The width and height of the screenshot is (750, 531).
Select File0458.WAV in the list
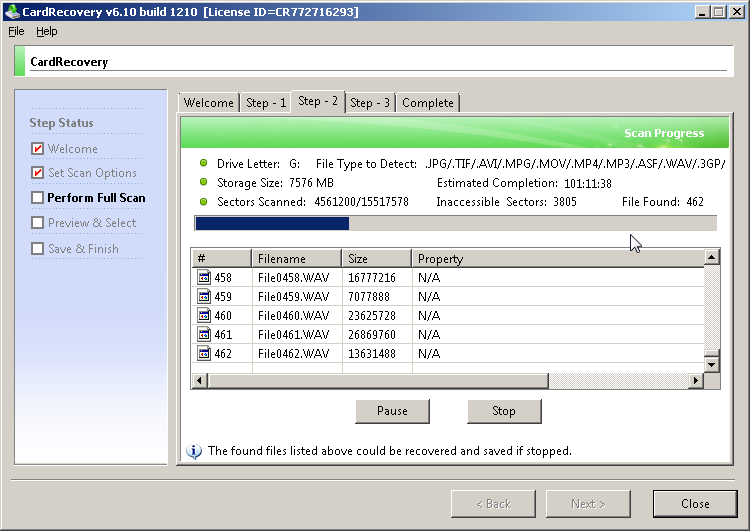coord(293,277)
